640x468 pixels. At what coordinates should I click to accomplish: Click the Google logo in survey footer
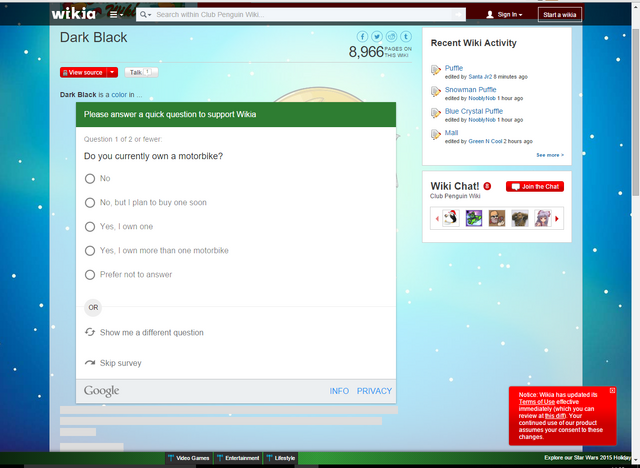pos(102,391)
